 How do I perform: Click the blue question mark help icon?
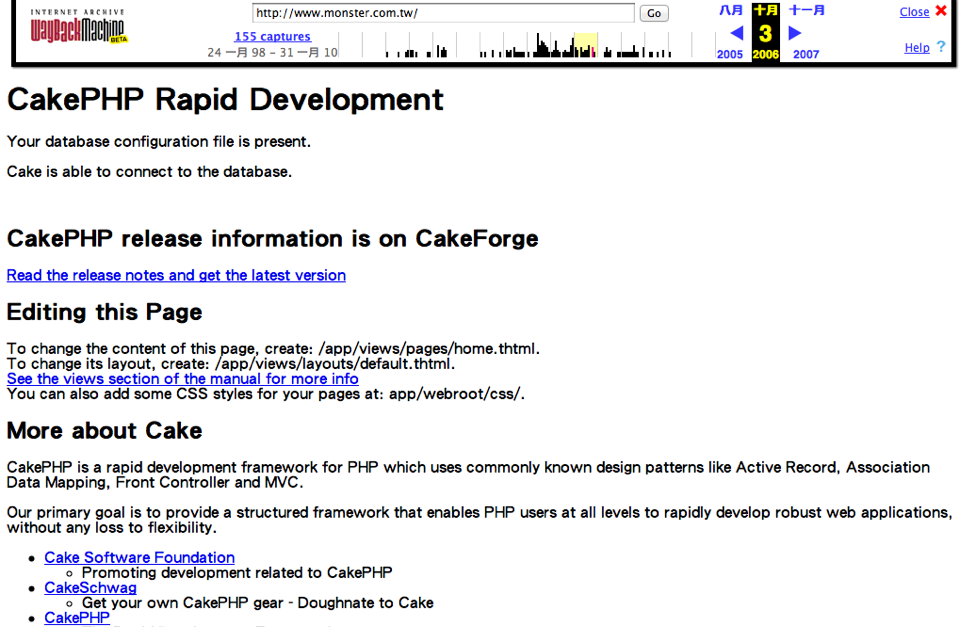coord(941,46)
